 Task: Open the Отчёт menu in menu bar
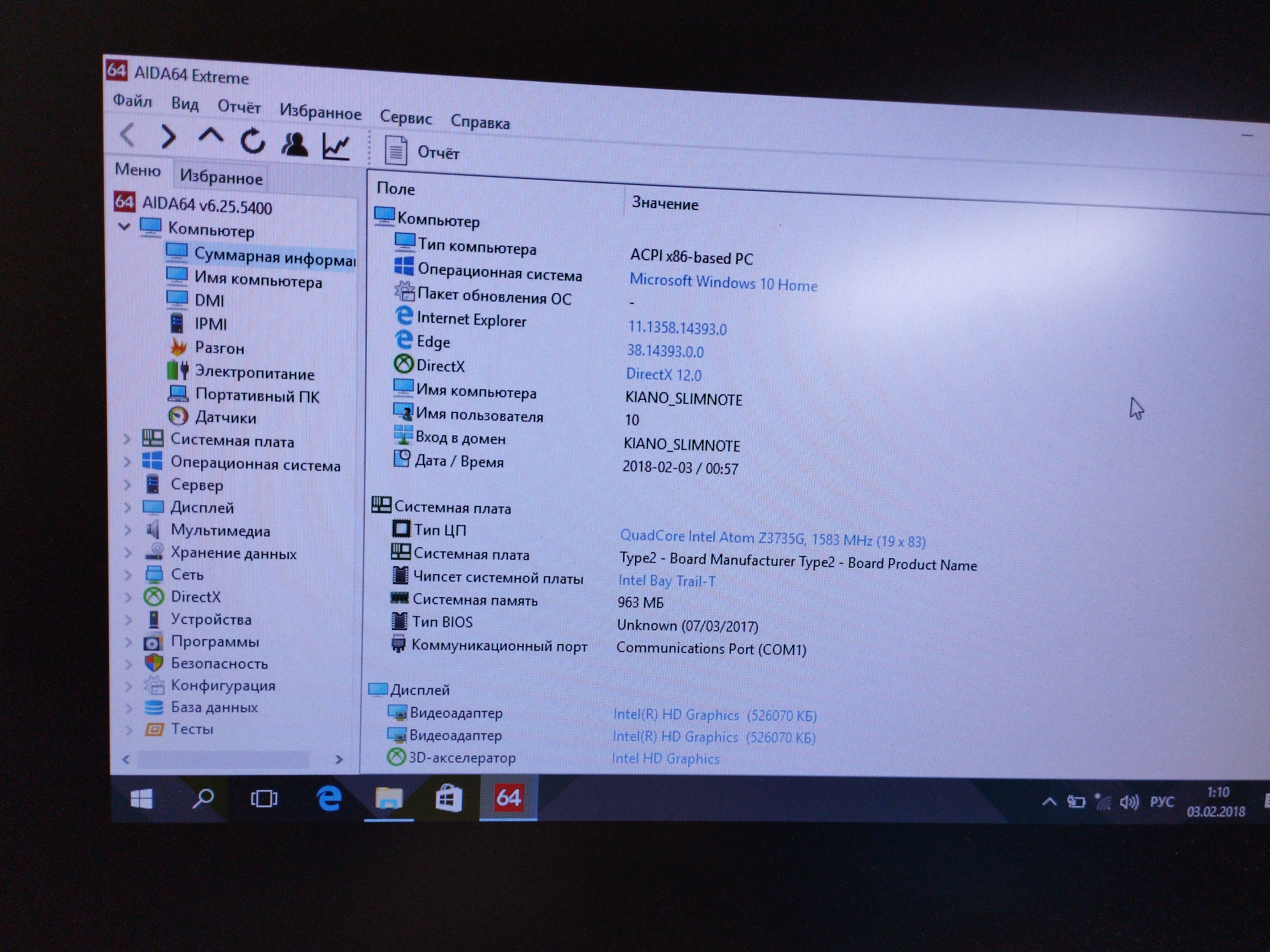click(239, 107)
